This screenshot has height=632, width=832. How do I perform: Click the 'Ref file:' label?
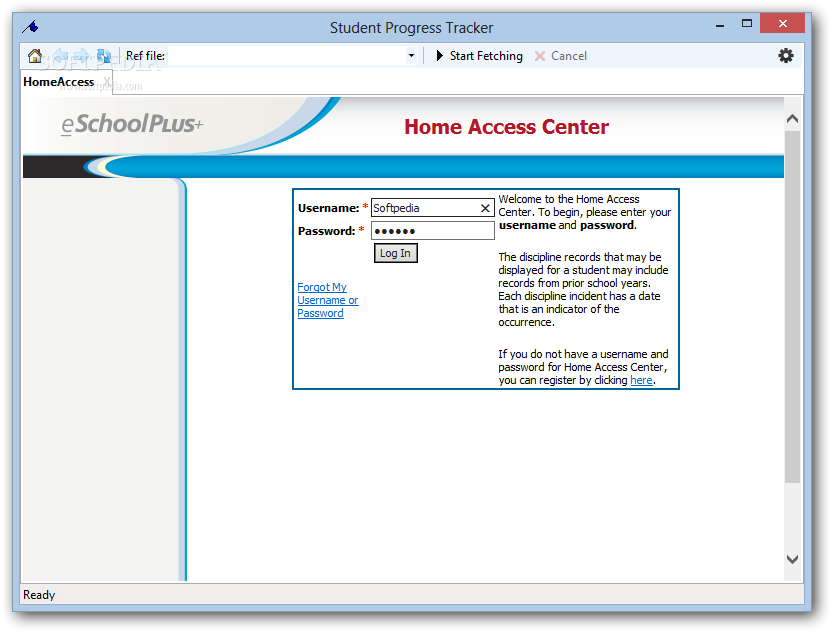coord(145,56)
